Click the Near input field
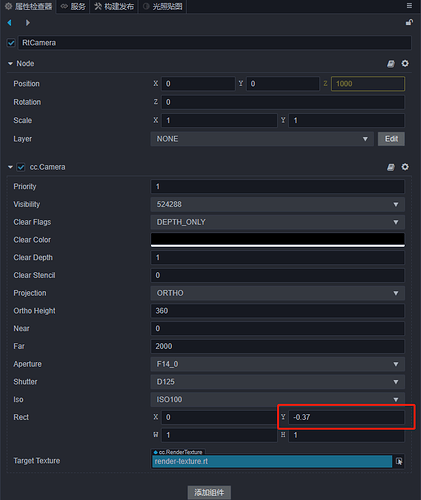This screenshot has height=500, width=421. (278, 328)
